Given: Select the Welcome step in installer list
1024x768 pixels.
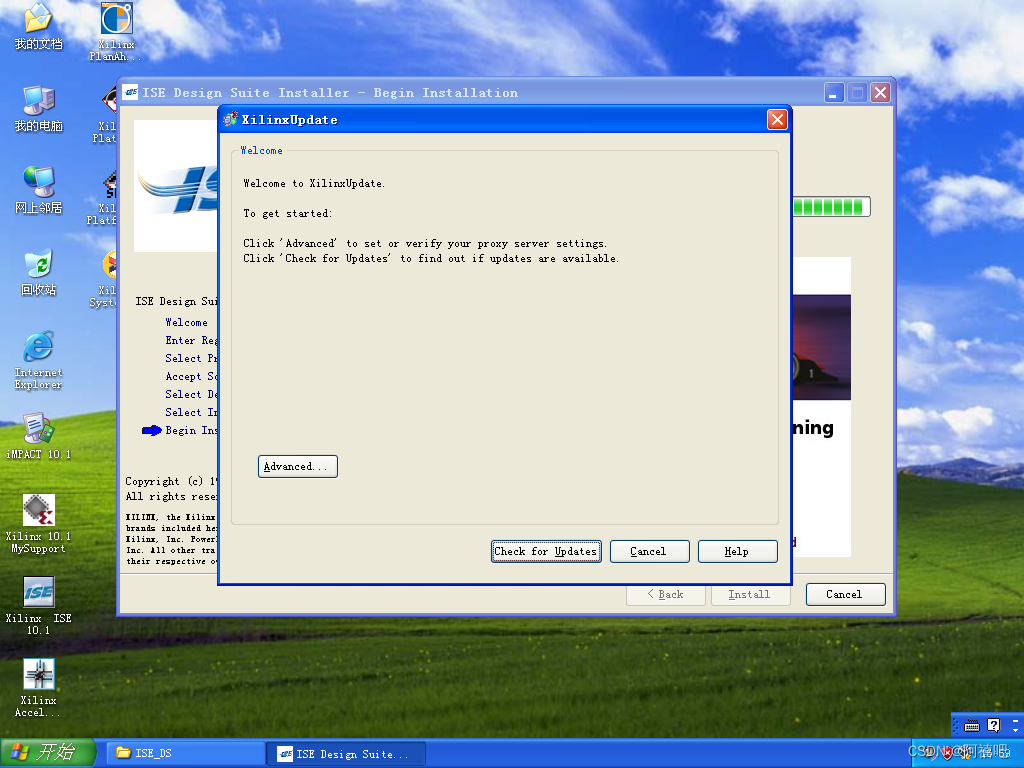Looking at the screenshot, I should click(x=187, y=322).
